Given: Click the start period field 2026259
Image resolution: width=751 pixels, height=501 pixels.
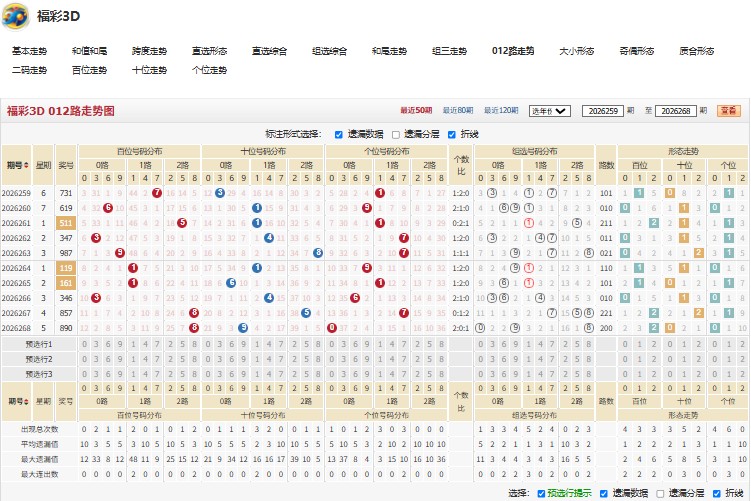Looking at the screenshot, I should point(603,111).
